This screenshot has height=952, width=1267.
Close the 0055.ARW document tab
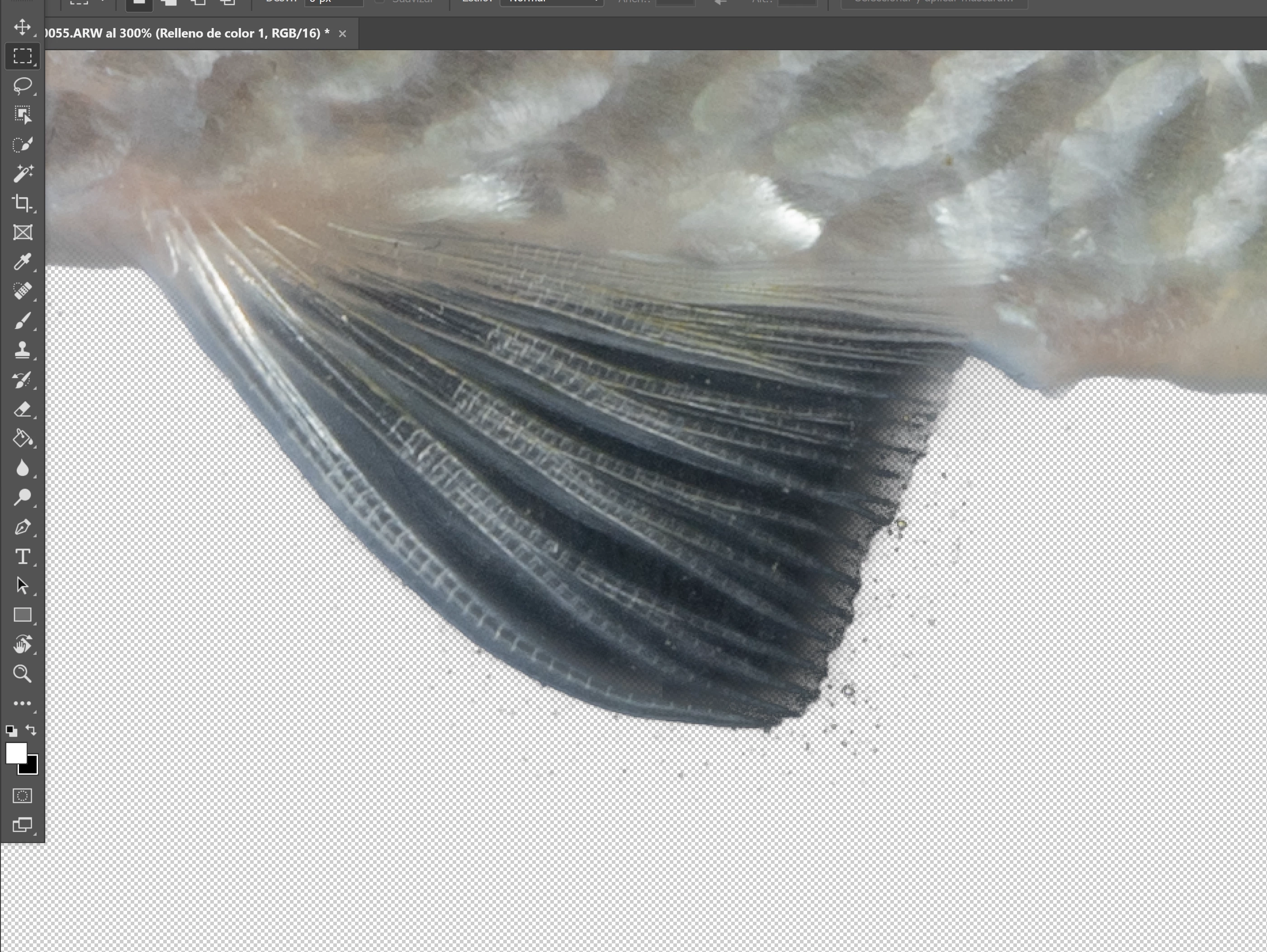coord(343,34)
